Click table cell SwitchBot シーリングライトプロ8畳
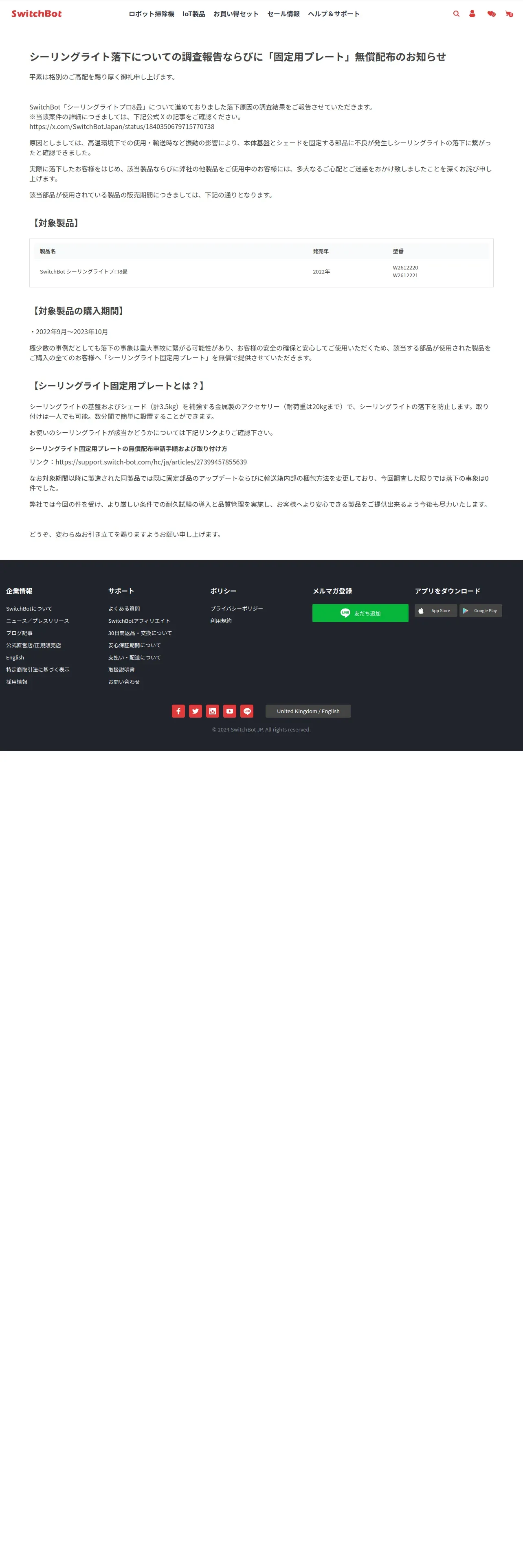The image size is (523, 1568). point(84,272)
